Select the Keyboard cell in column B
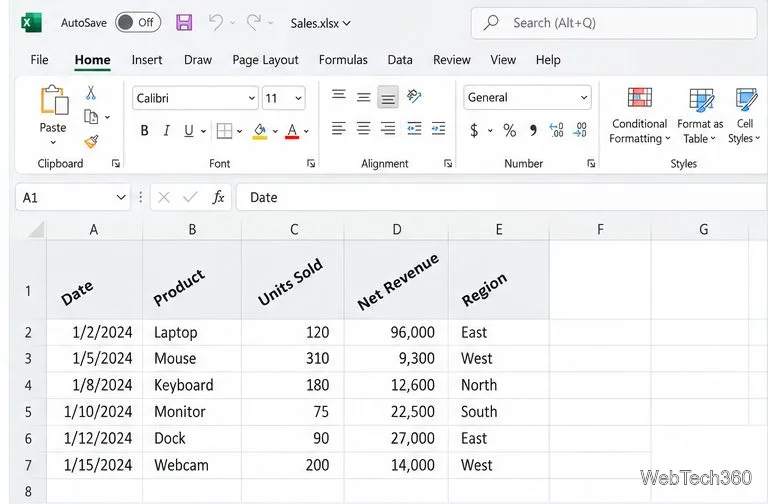 [x=192, y=385]
